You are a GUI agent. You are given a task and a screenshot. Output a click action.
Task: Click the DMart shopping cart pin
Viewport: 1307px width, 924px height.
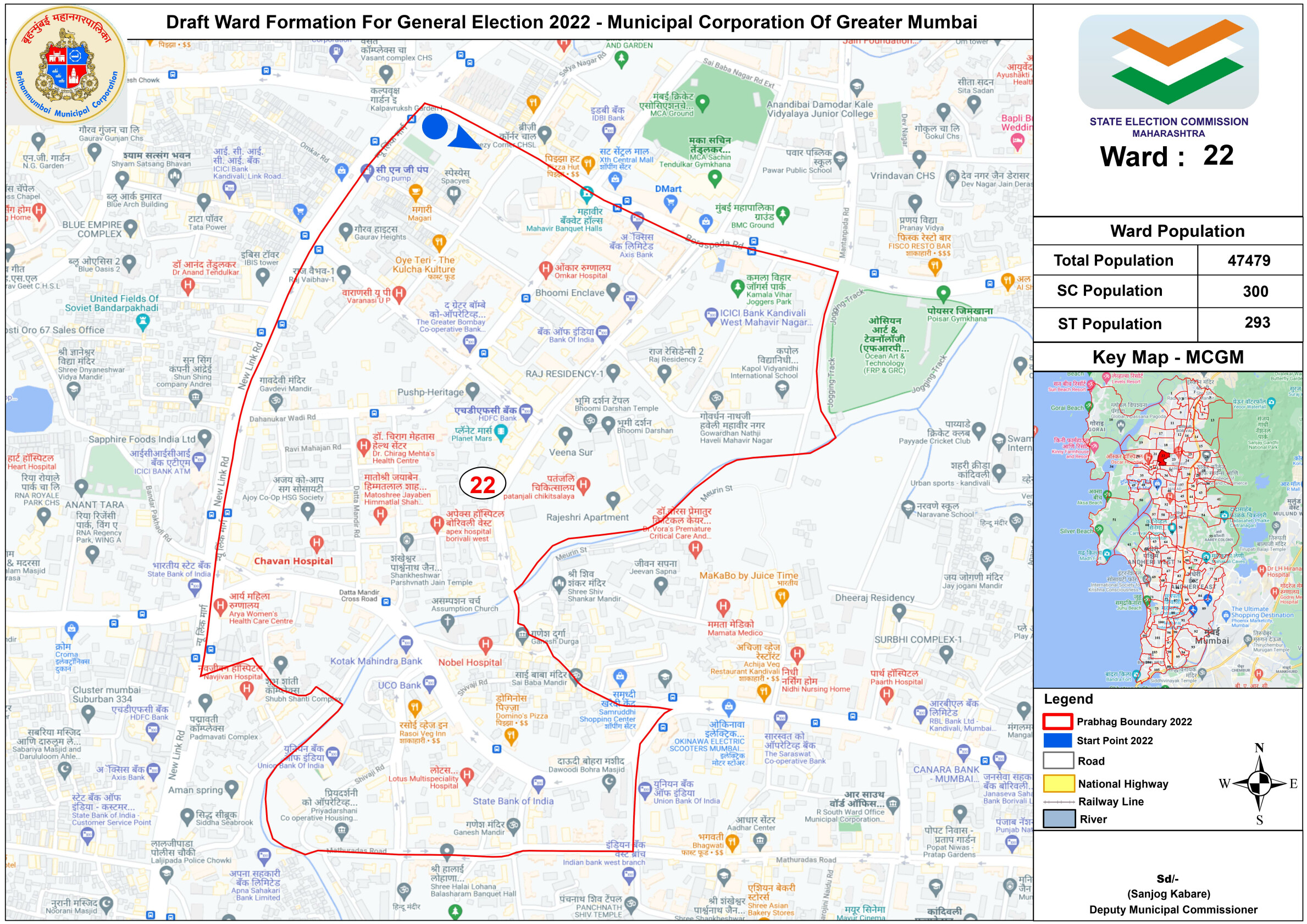click(671, 202)
